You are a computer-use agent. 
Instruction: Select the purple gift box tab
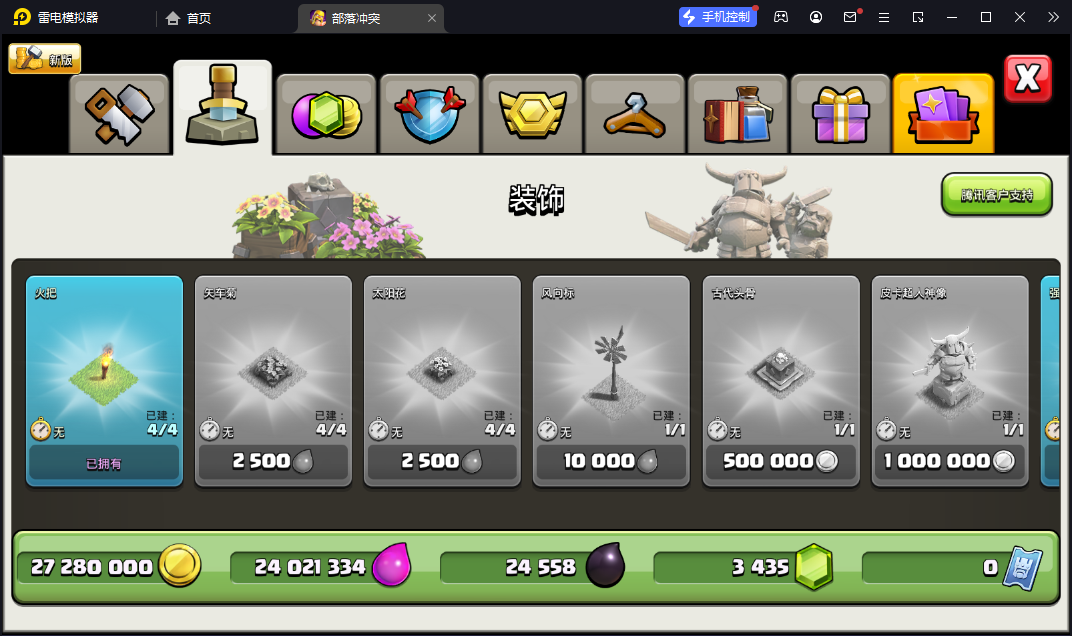pos(841,114)
